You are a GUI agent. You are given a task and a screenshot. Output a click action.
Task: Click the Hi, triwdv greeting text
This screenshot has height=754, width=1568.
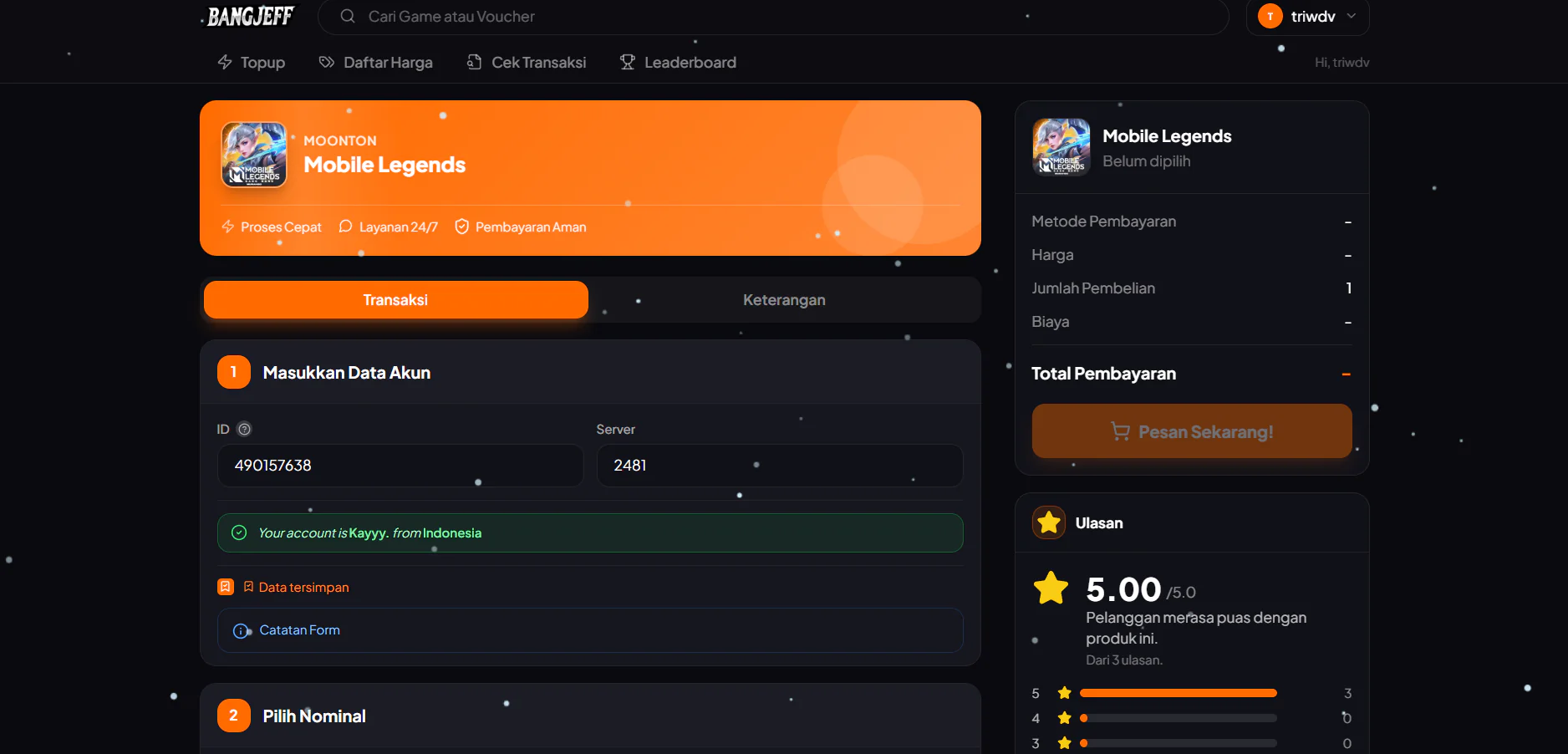[1341, 62]
